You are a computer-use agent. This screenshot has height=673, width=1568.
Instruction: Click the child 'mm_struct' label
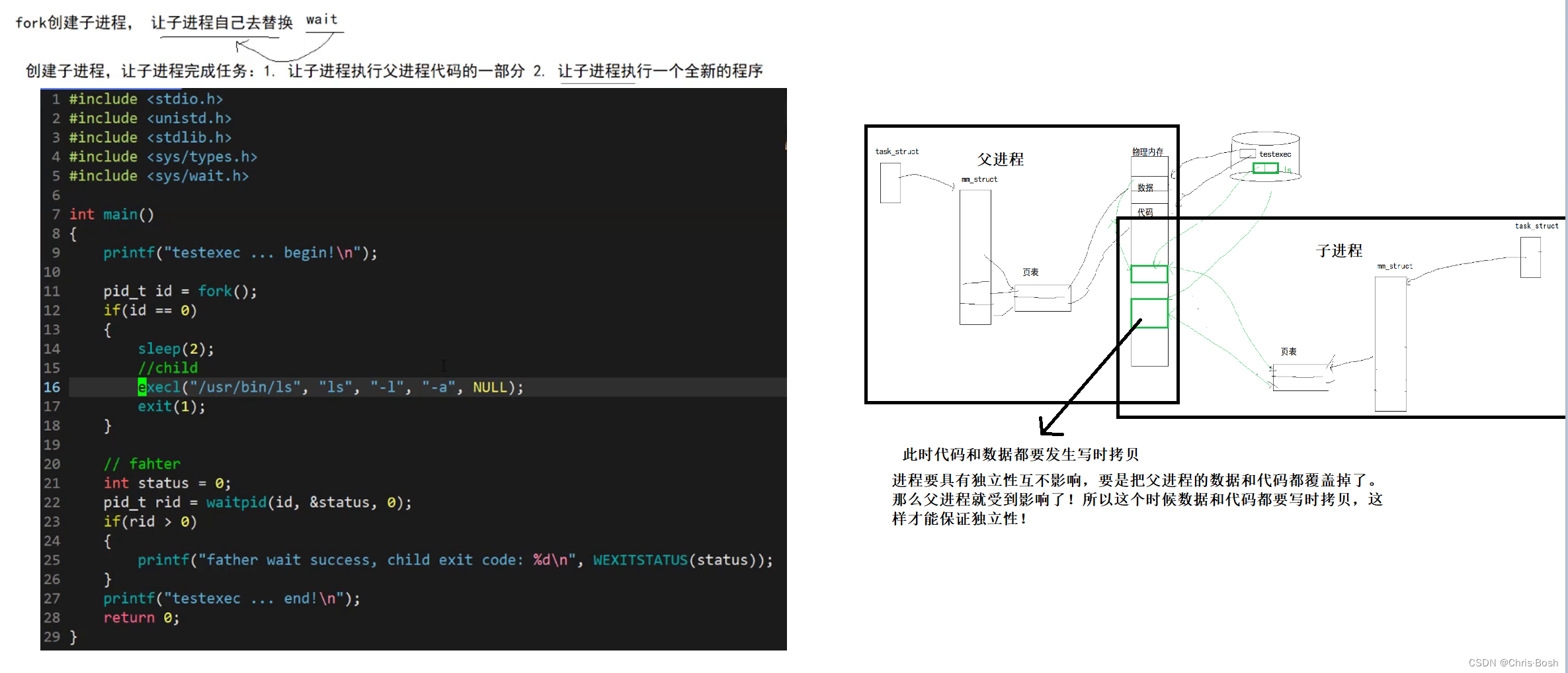tap(1395, 266)
